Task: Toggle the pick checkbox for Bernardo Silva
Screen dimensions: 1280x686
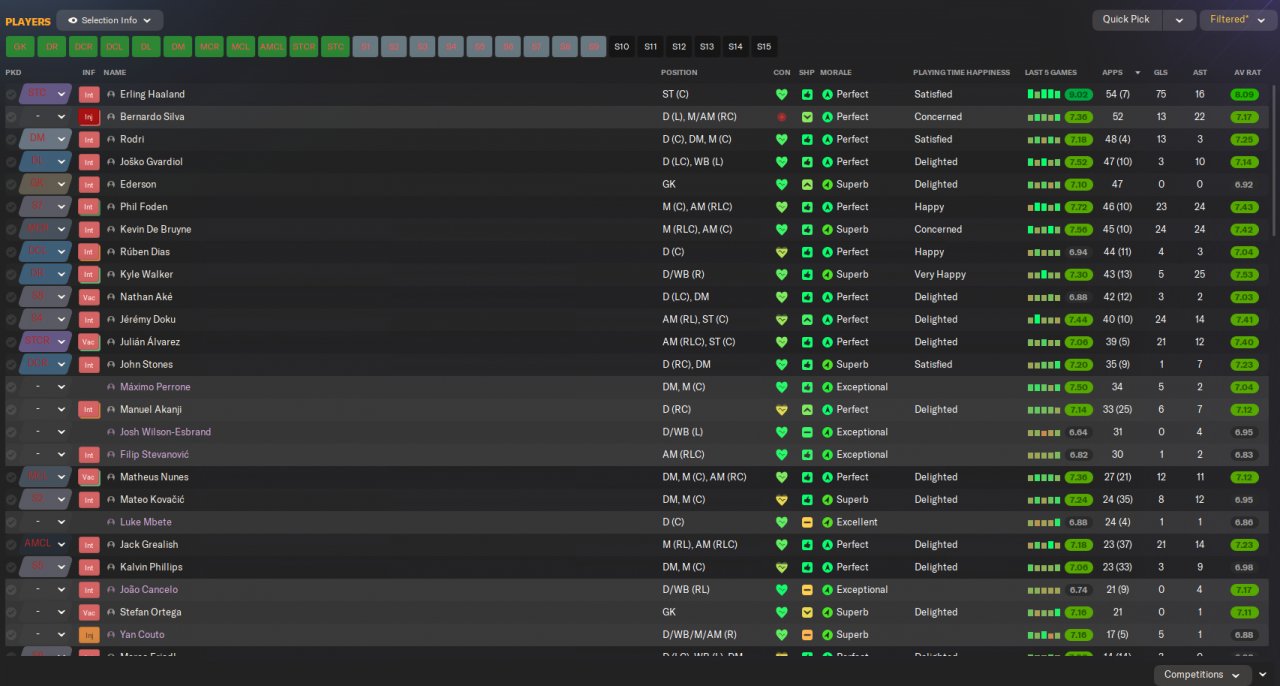Action: click(x=11, y=117)
